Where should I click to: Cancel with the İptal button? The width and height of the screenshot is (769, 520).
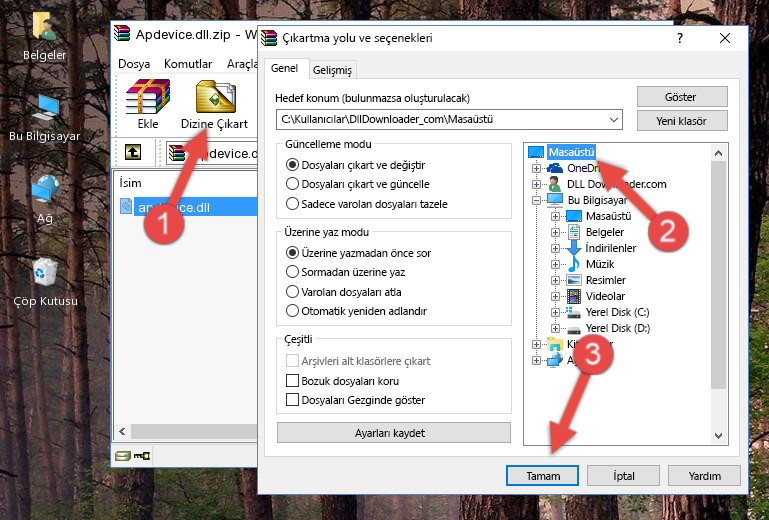click(x=623, y=476)
